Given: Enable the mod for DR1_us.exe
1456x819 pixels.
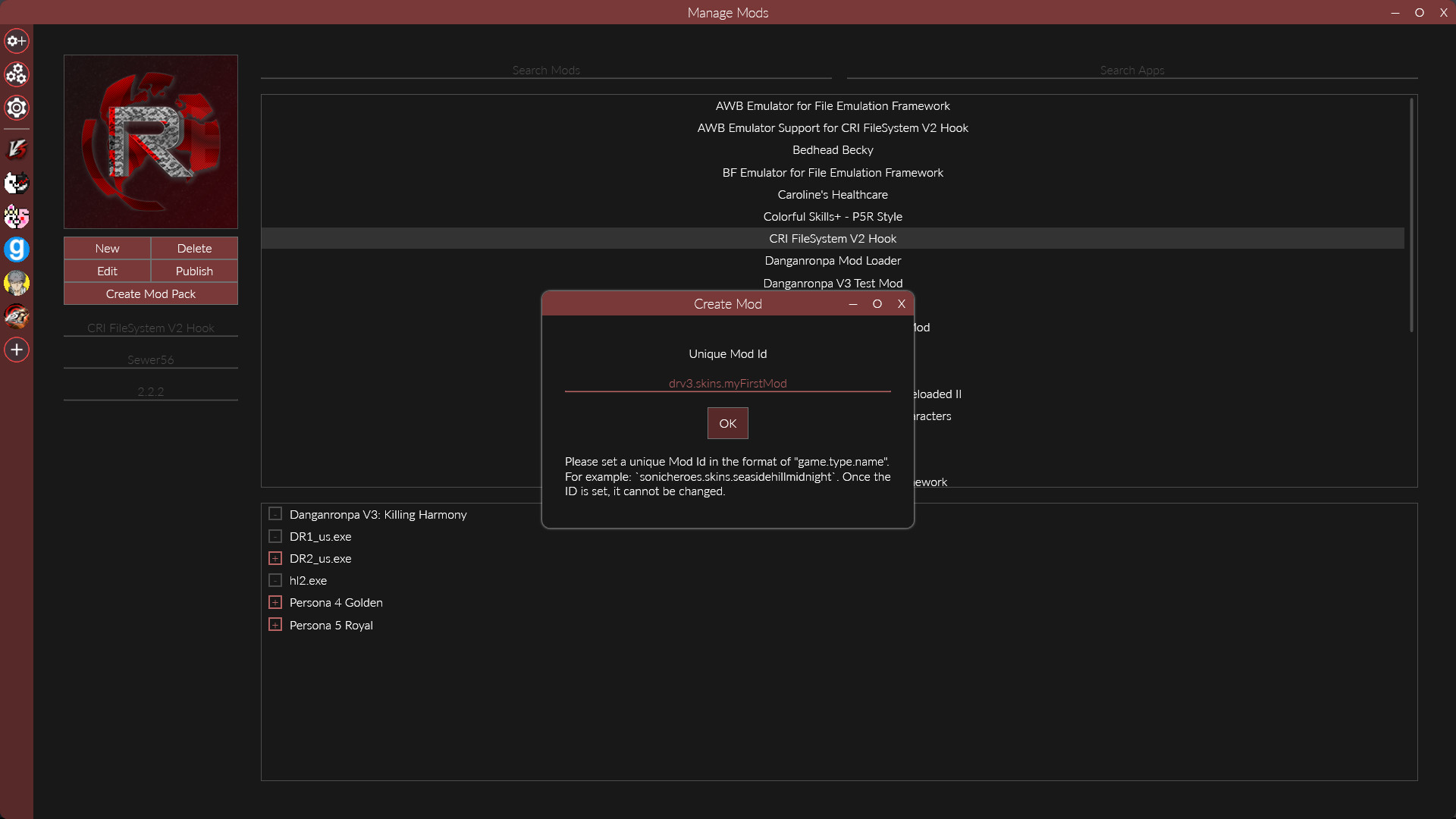Looking at the screenshot, I should pyautogui.click(x=275, y=535).
